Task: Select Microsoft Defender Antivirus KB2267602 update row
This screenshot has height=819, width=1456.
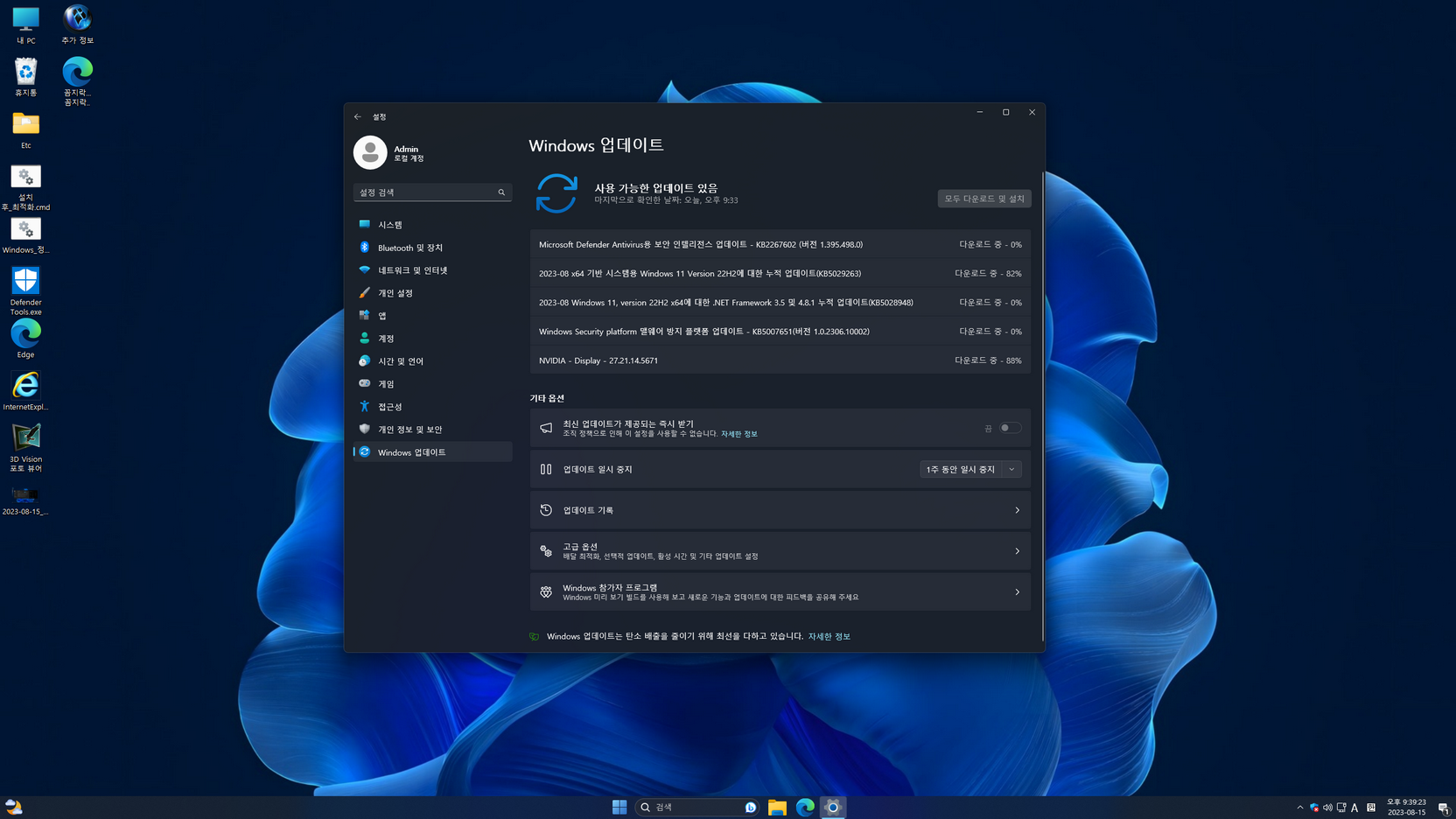Action: click(780, 244)
